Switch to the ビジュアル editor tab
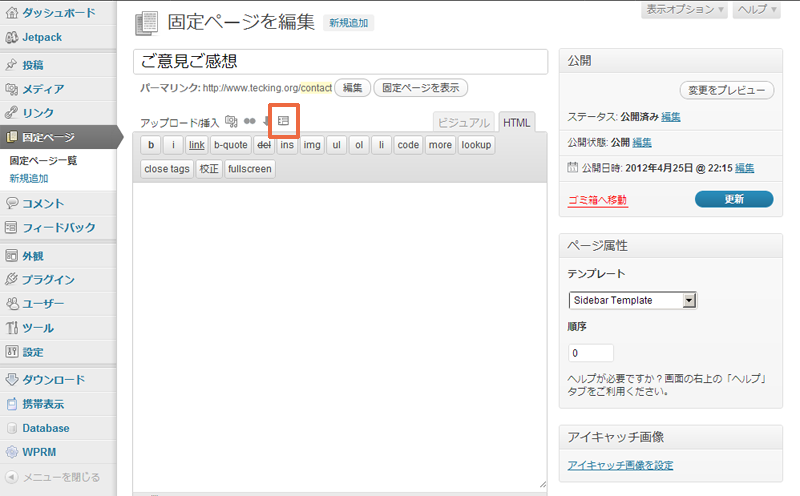Image resolution: width=800 pixels, height=496 pixels. [x=463, y=122]
